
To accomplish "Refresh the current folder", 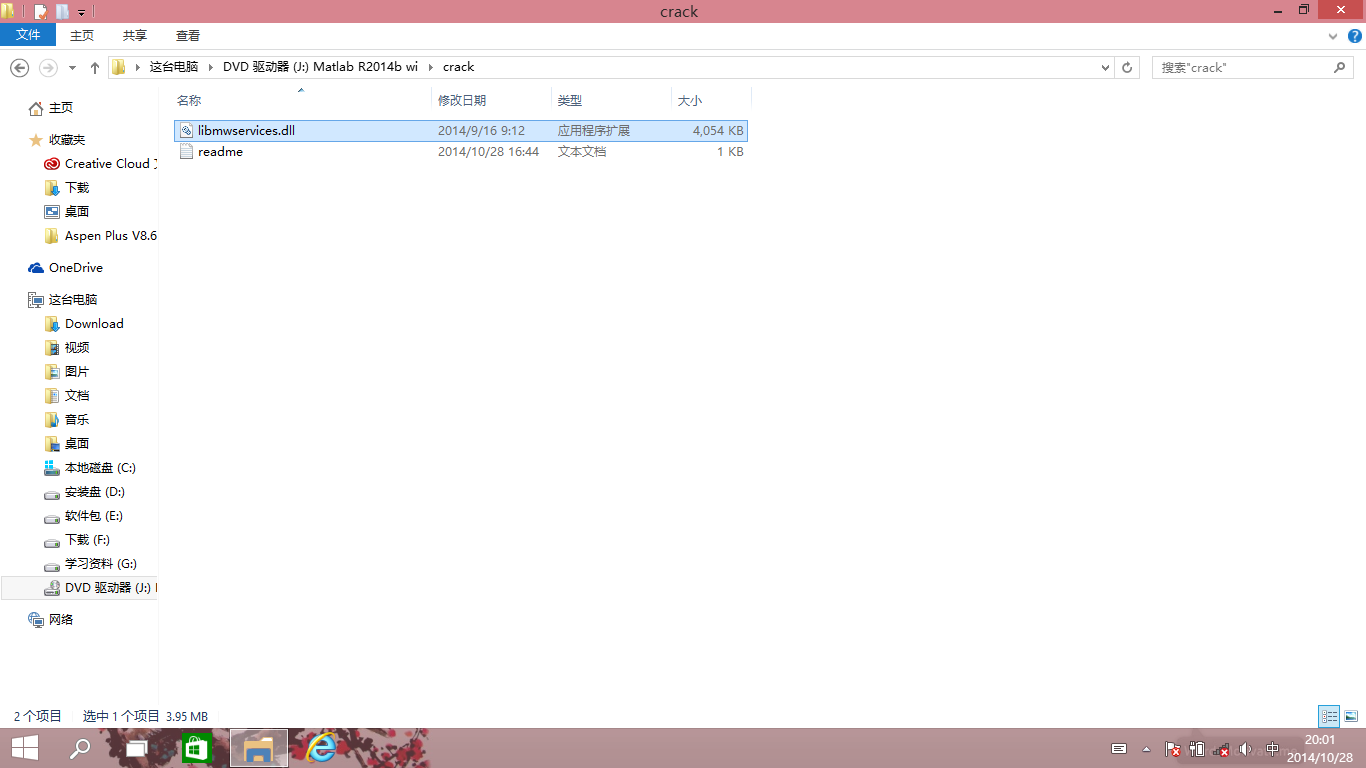I will pos(1127,67).
